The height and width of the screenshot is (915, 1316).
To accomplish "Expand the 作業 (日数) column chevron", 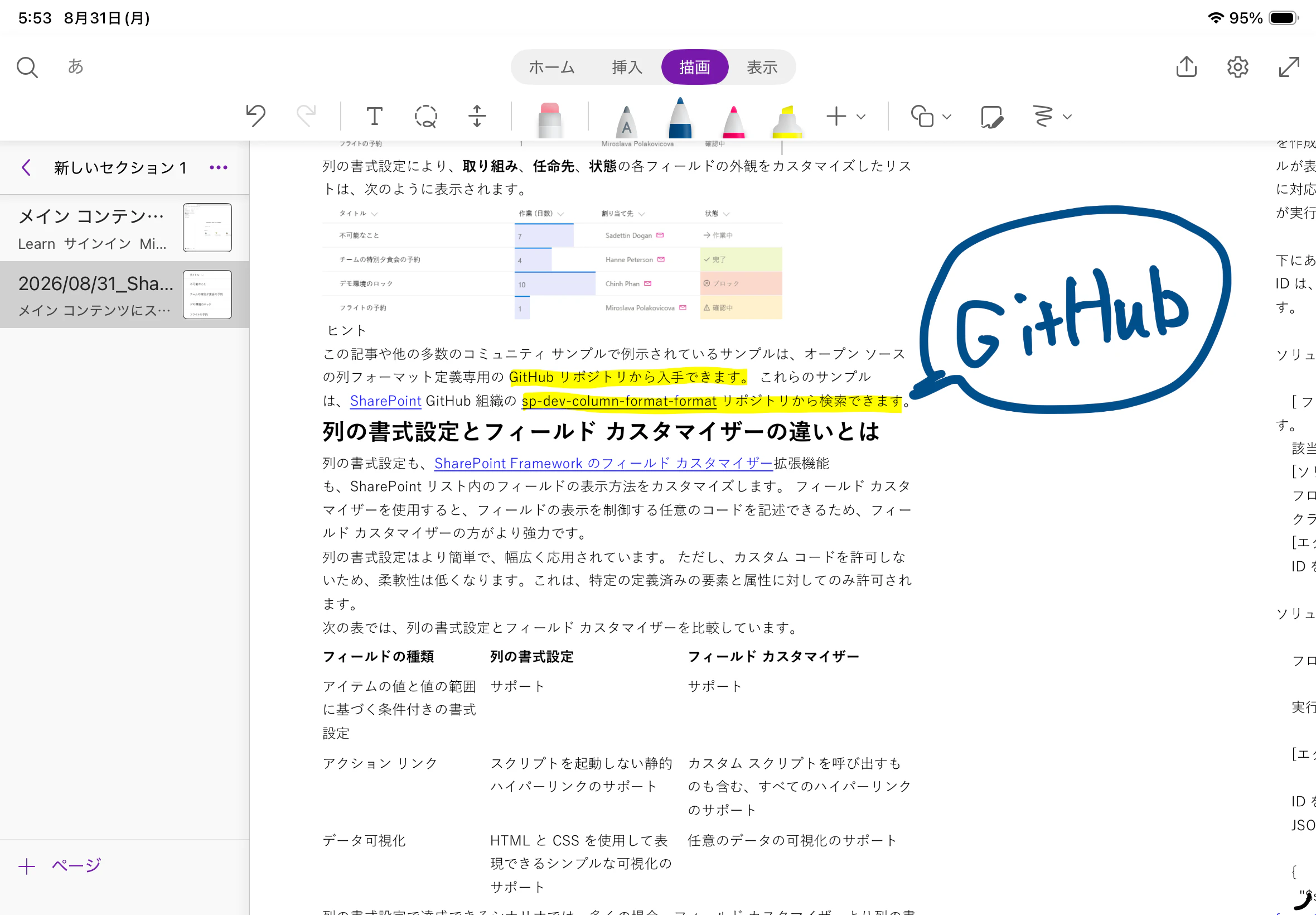I will [x=560, y=214].
